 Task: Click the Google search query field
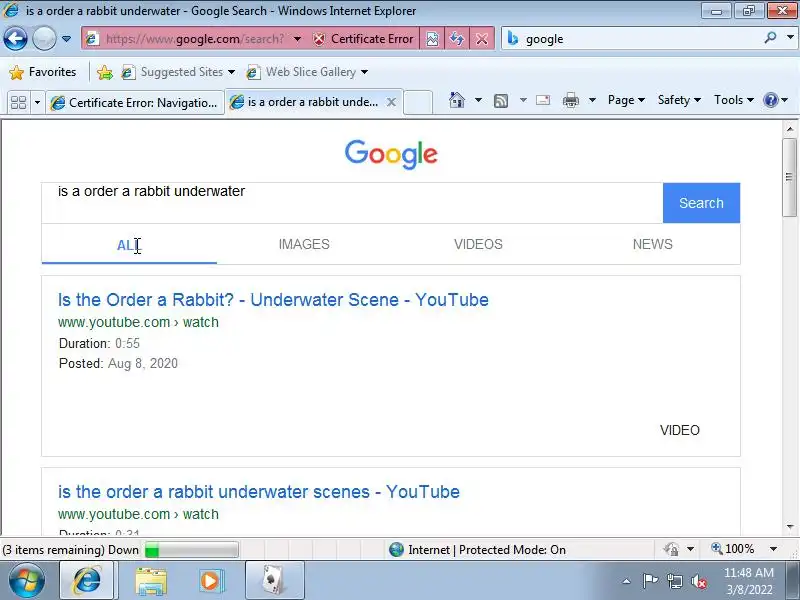click(352, 203)
